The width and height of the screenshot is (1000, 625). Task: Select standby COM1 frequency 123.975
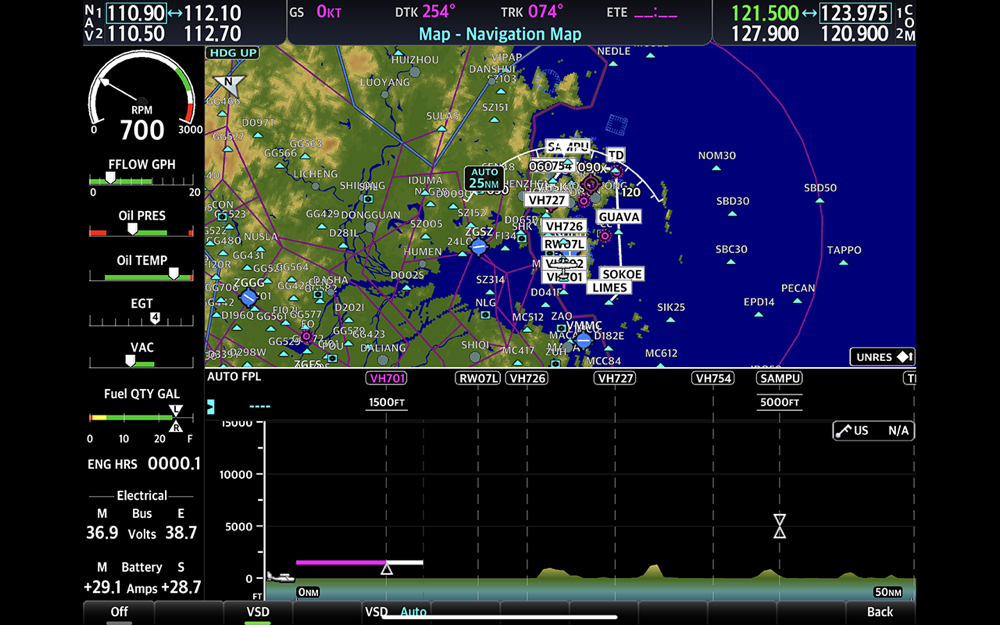click(x=855, y=13)
